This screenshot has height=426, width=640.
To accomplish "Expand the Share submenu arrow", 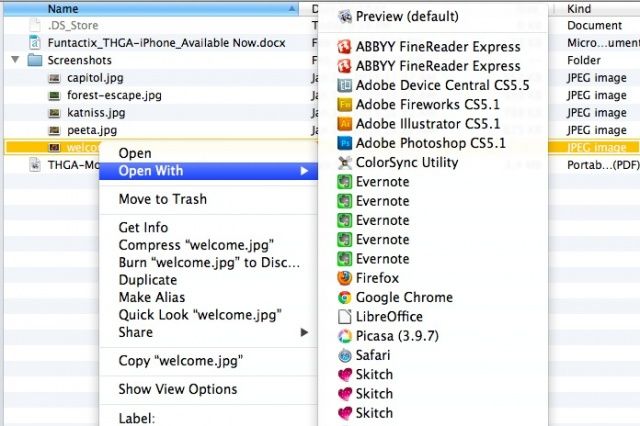I will pos(304,332).
